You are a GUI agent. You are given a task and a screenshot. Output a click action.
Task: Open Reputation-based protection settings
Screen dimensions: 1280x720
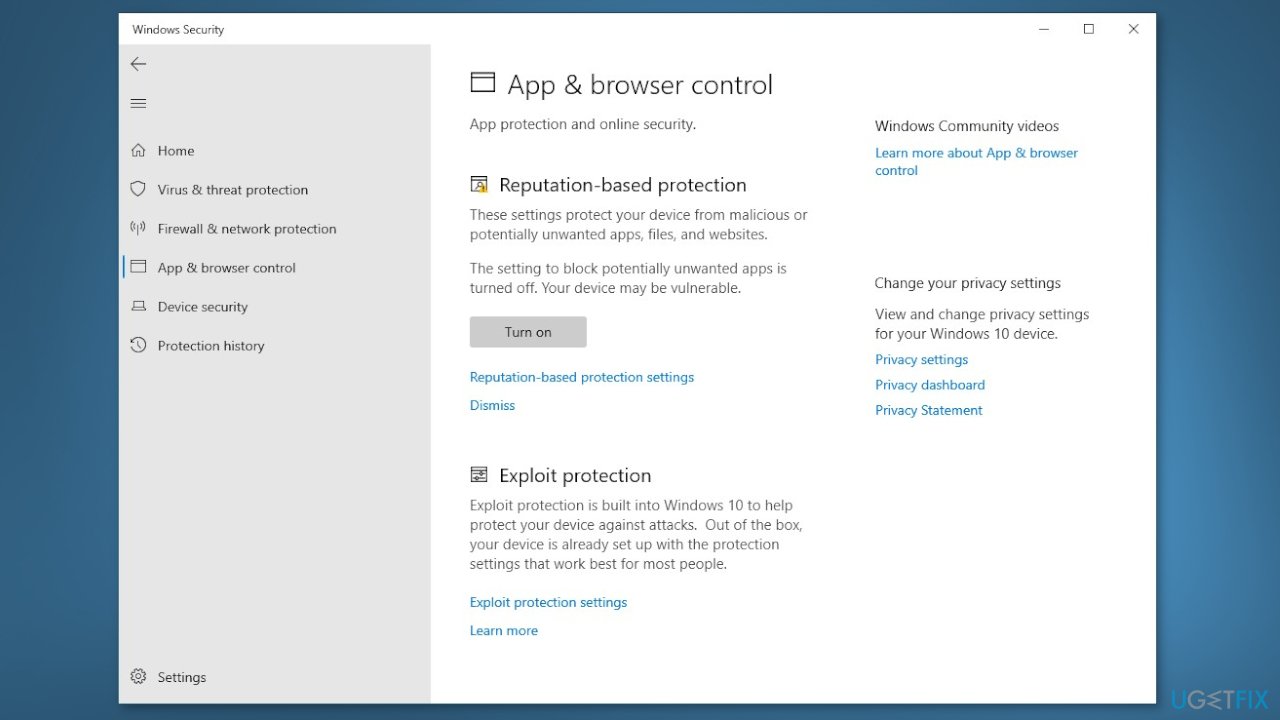(582, 377)
